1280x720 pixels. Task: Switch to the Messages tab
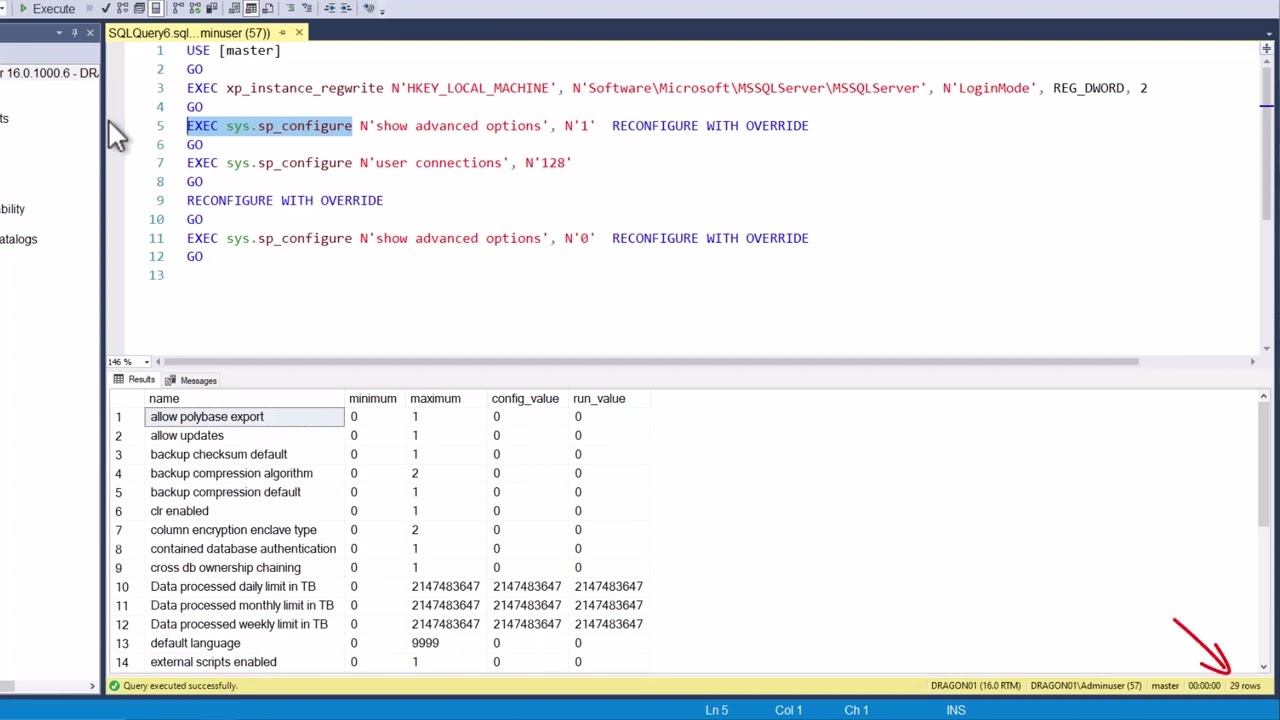190,380
